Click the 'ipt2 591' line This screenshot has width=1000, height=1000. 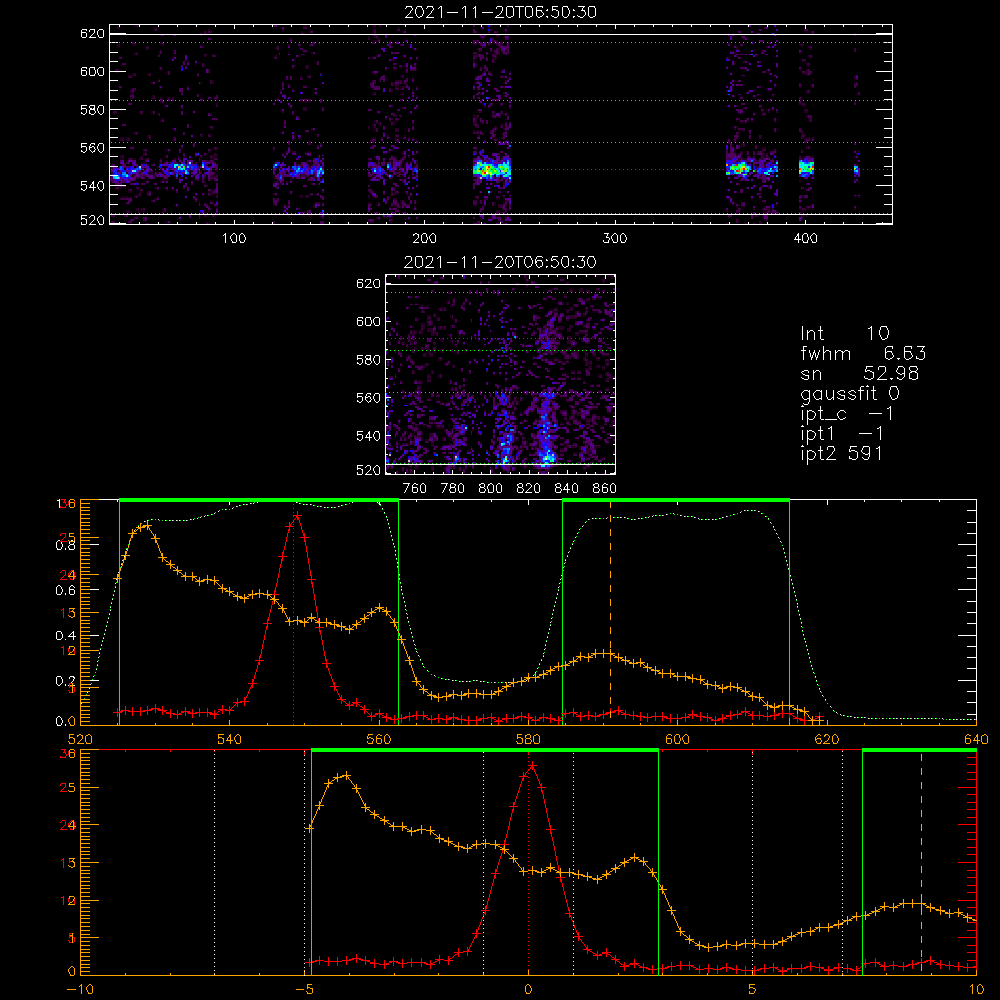pos(842,453)
